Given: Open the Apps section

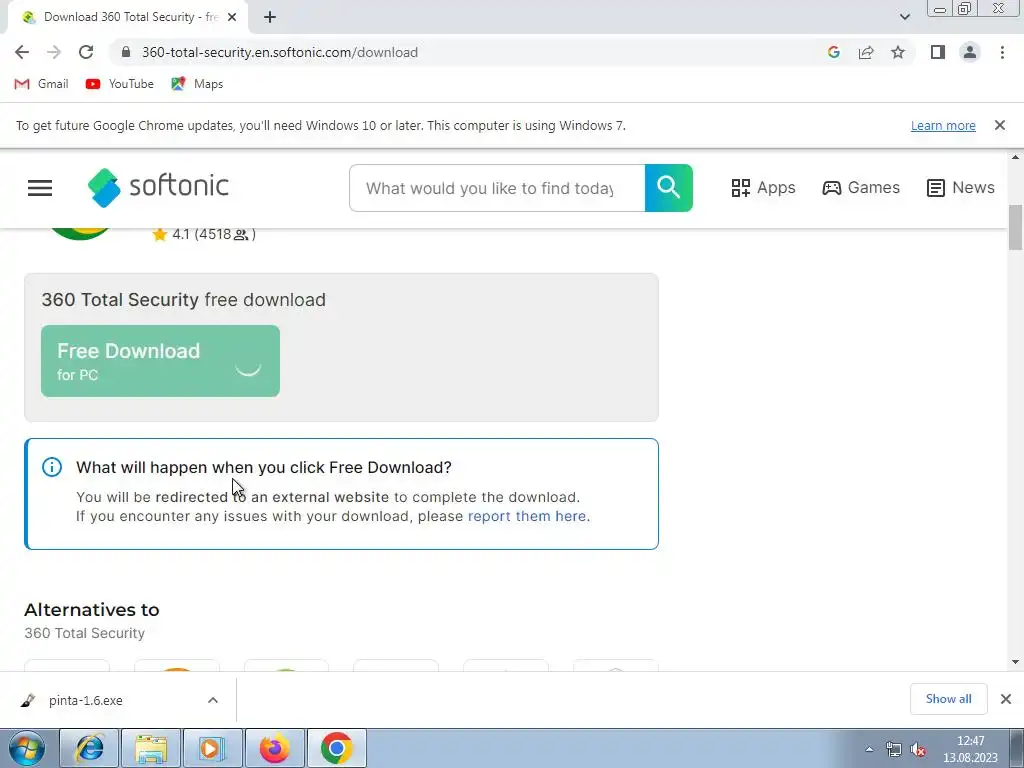Looking at the screenshot, I should click(x=763, y=188).
